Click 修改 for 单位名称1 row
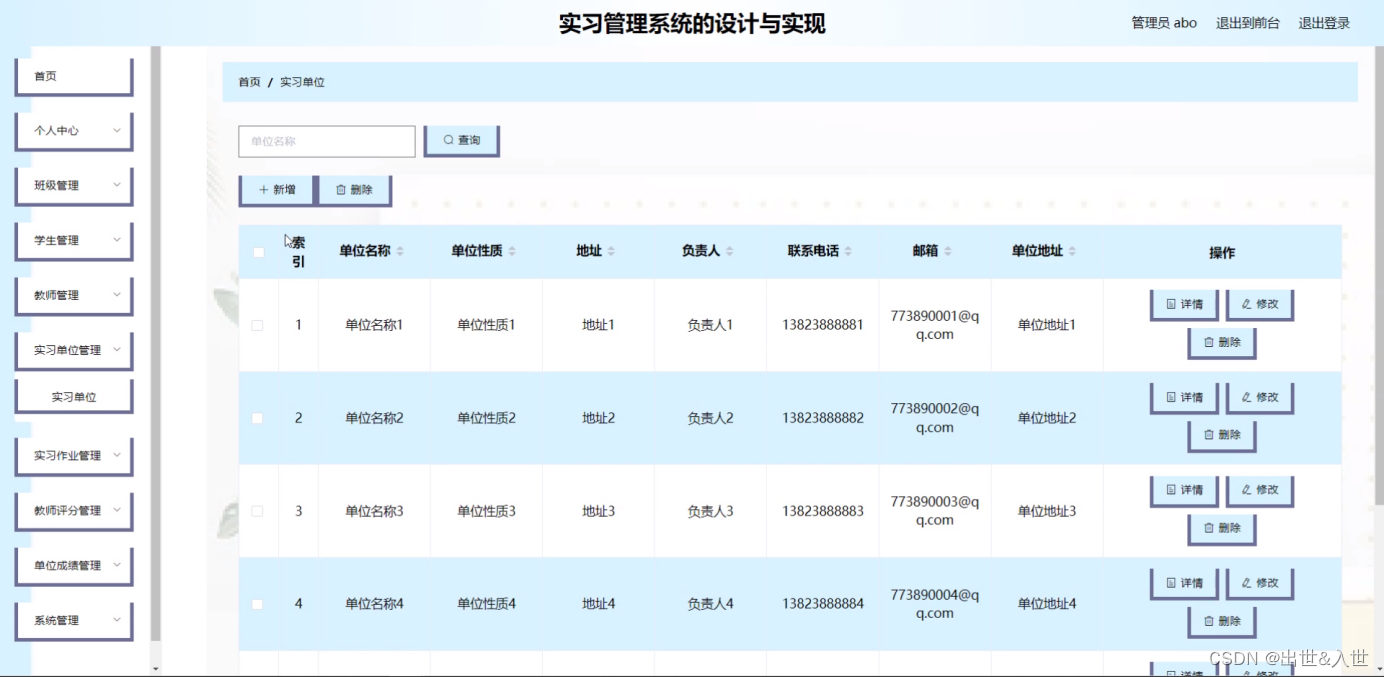The width and height of the screenshot is (1384, 677). (1260, 304)
